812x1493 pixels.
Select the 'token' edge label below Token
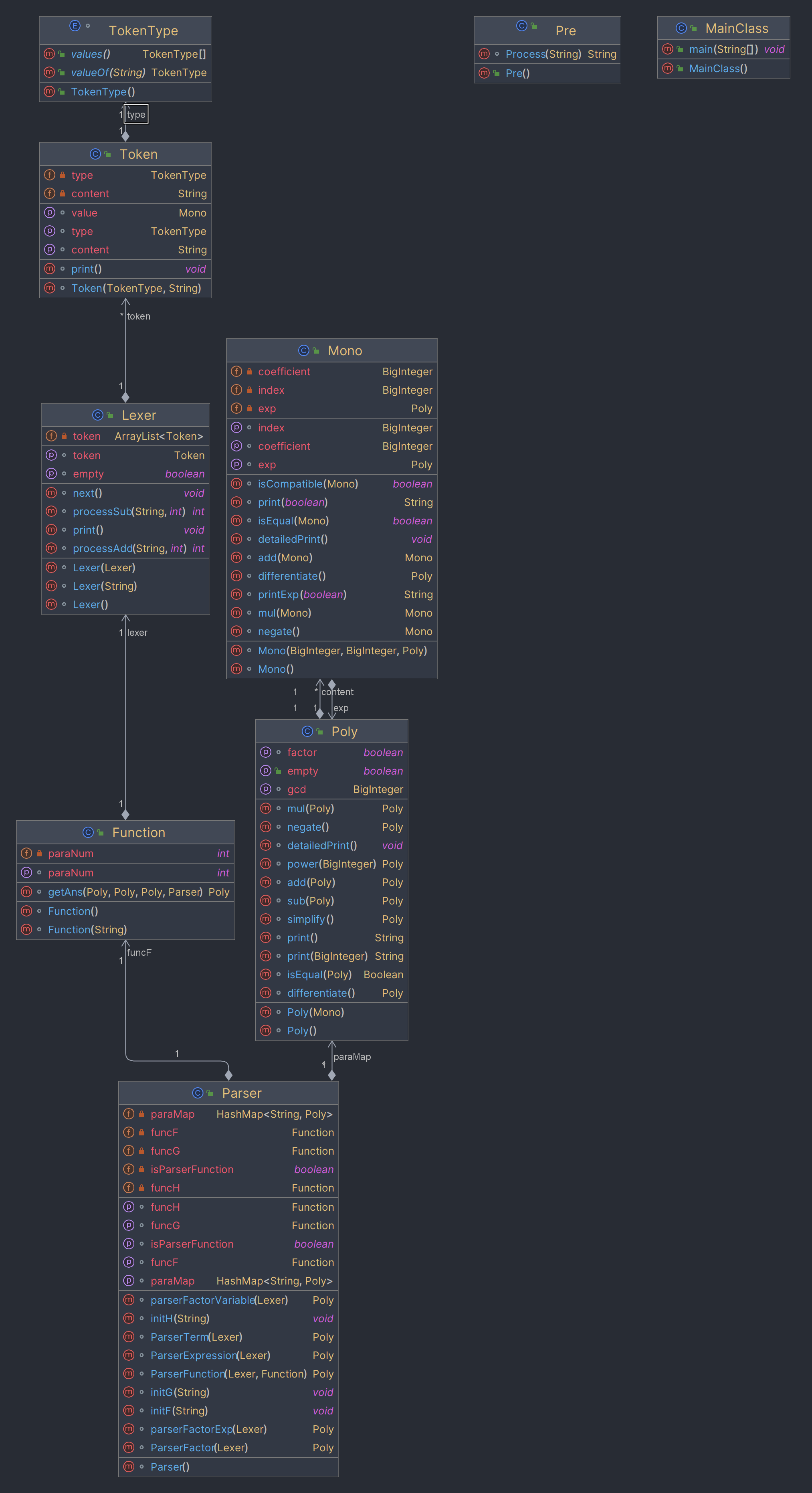click(x=139, y=316)
